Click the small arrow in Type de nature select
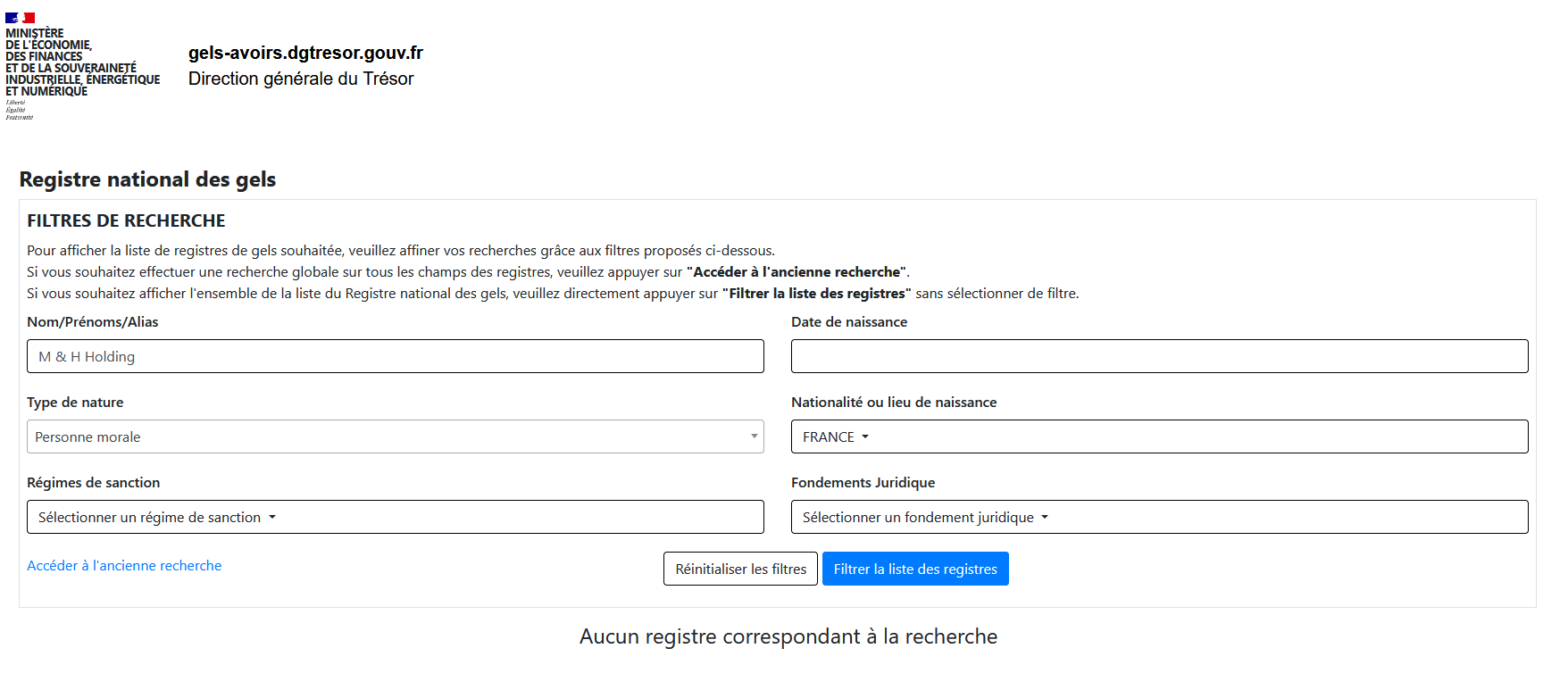 [754, 436]
